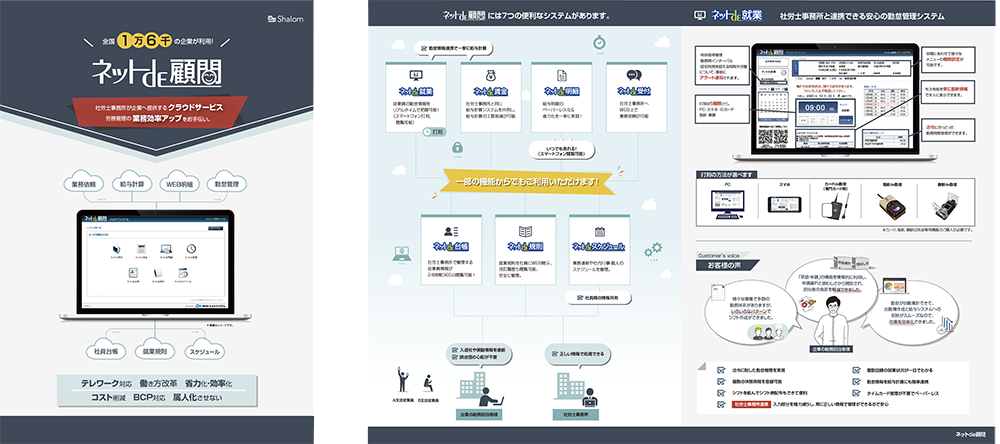Viewport: 1000px width, 444px height.
Task: Click the checkbox beside 複数の休憩時間を登録可能
Action: 721,381
